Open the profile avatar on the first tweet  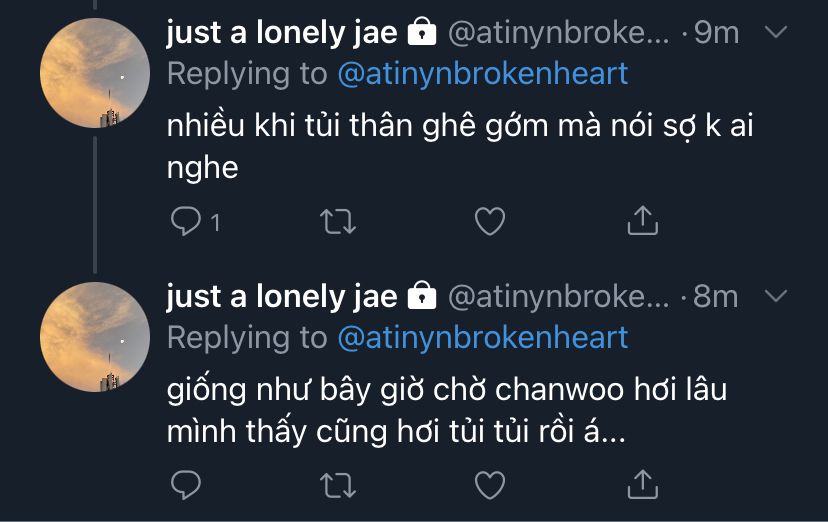(95, 73)
